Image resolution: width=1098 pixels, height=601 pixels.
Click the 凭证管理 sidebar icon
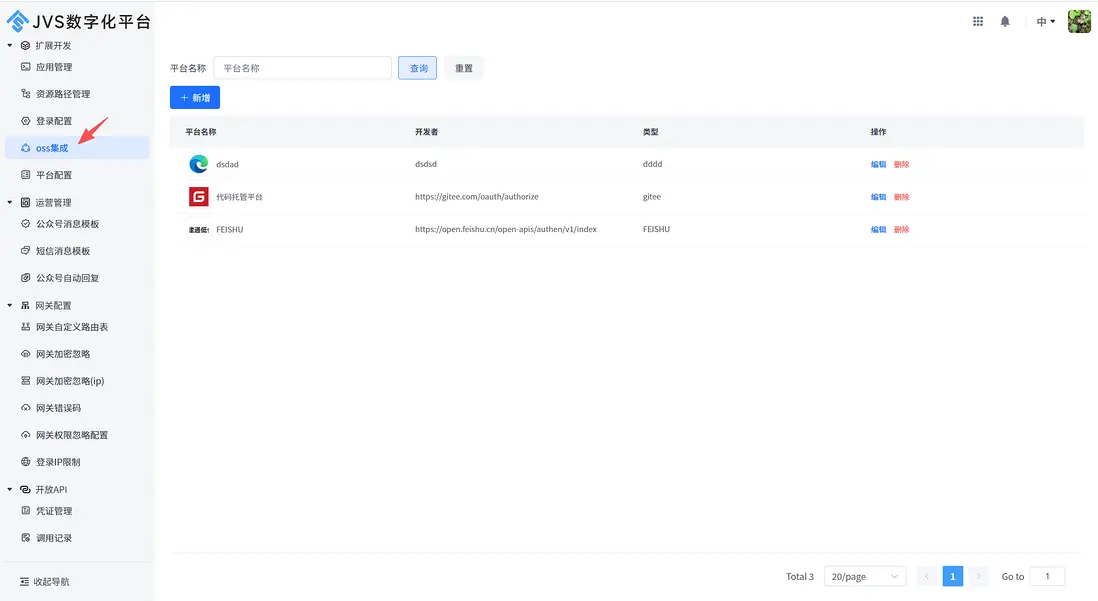(26, 511)
